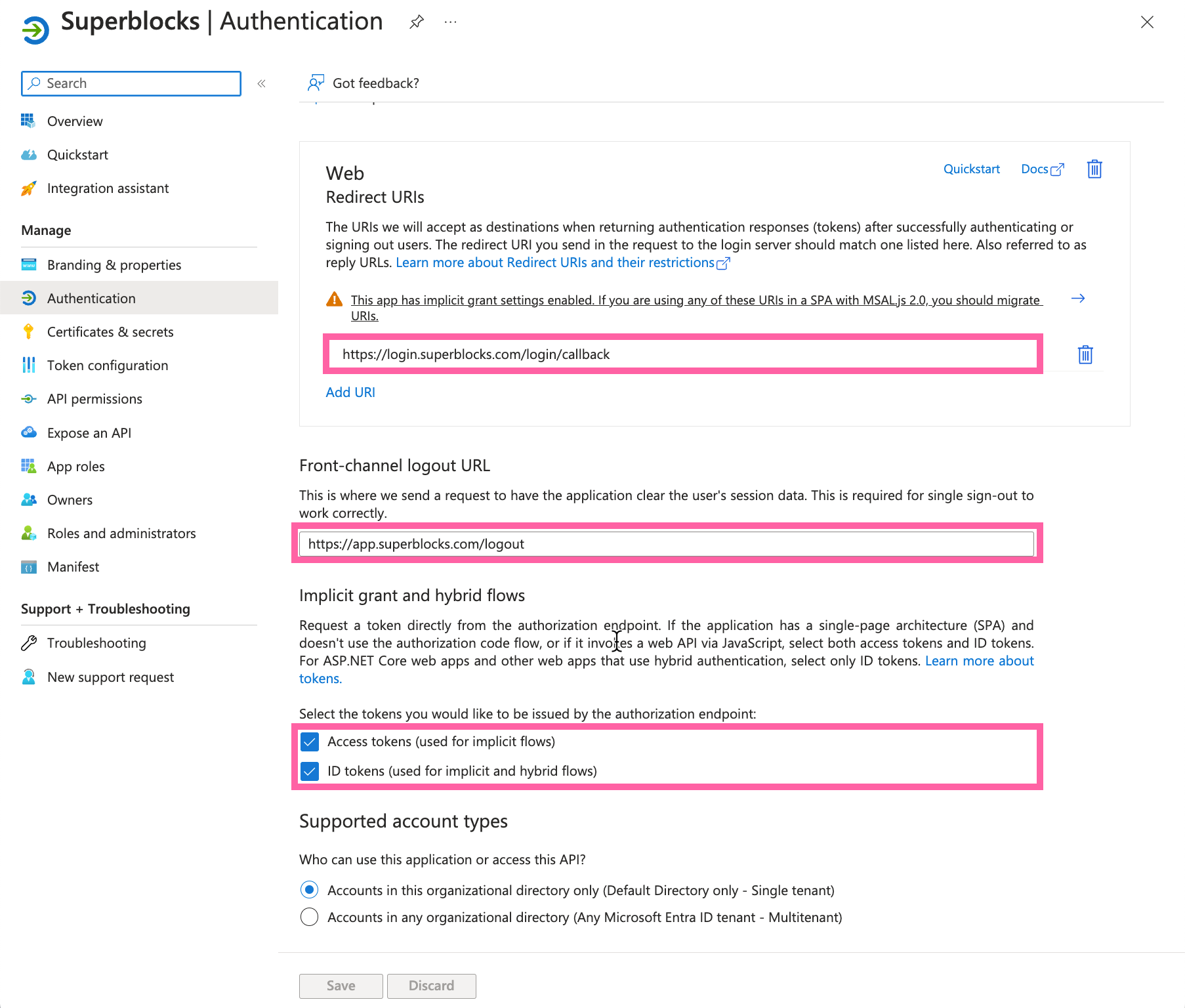
Task: Select the Expose an API cloud icon
Action: [x=29, y=432]
